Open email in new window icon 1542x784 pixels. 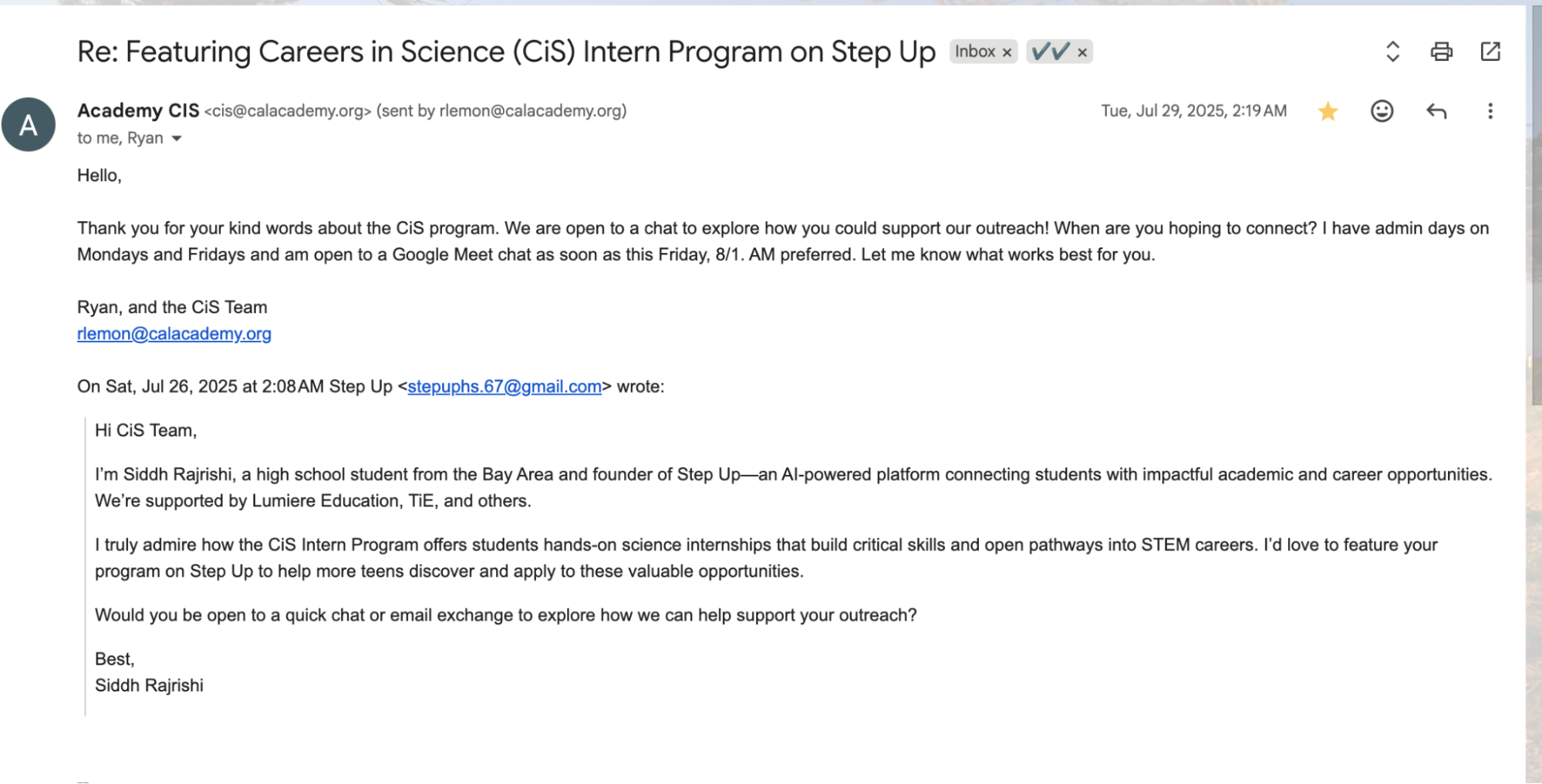tap(1490, 52)
